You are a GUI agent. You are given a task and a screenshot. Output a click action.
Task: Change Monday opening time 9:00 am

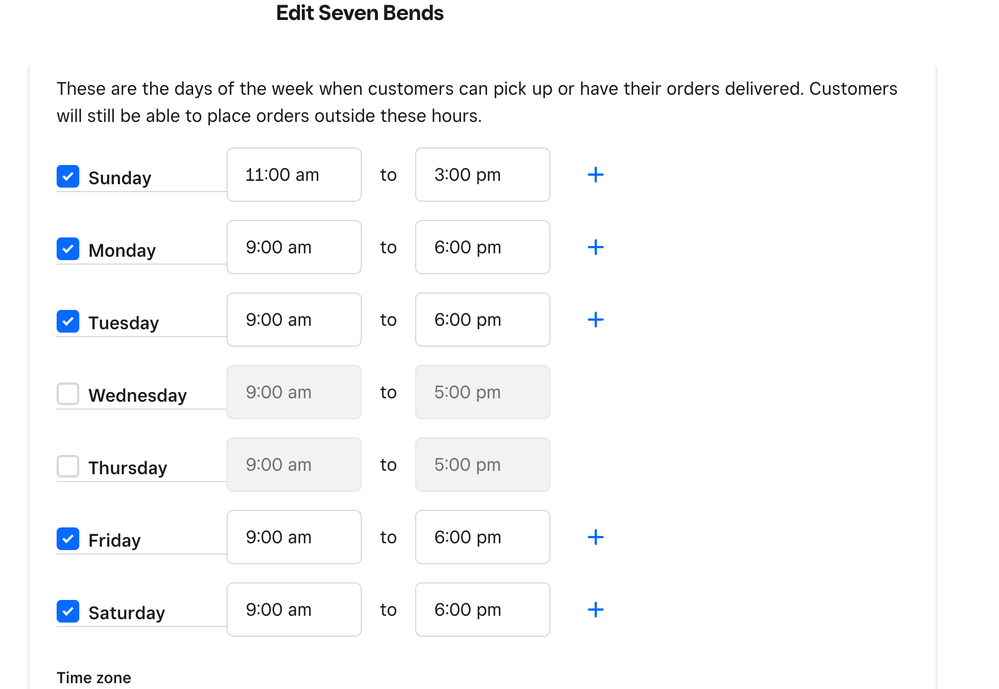[x=294, y=247]
